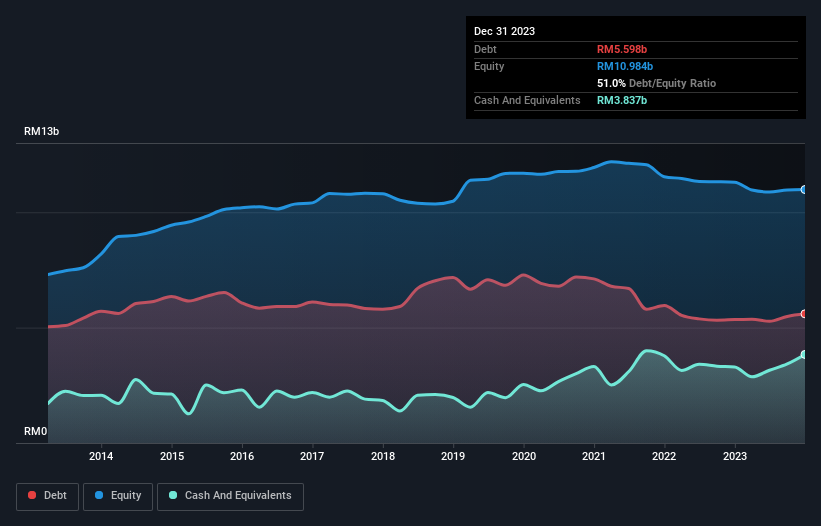Select the Cash endpoint marker on chart
Image resolution: width=821 pixels, height=526 pixels.
pyautogui.click(x=804, y=354)
